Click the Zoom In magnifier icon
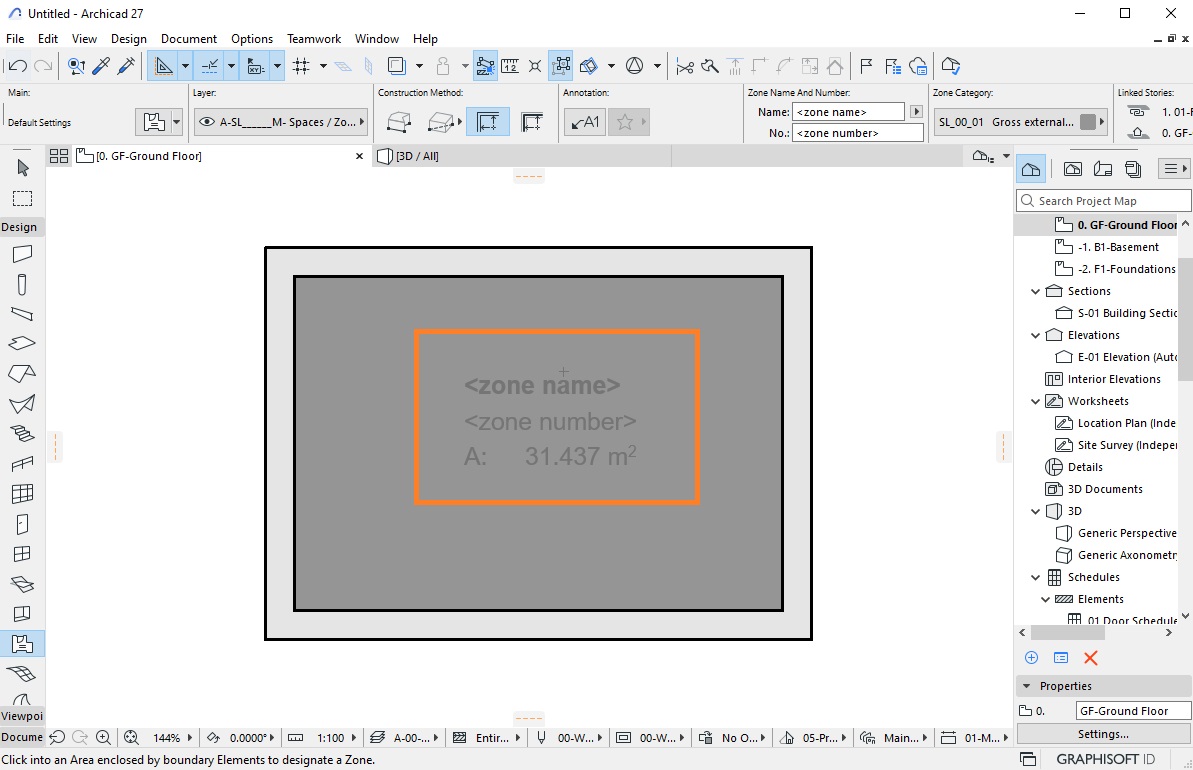The width and height of the screenshot is (1193, 770). (103, 737)
